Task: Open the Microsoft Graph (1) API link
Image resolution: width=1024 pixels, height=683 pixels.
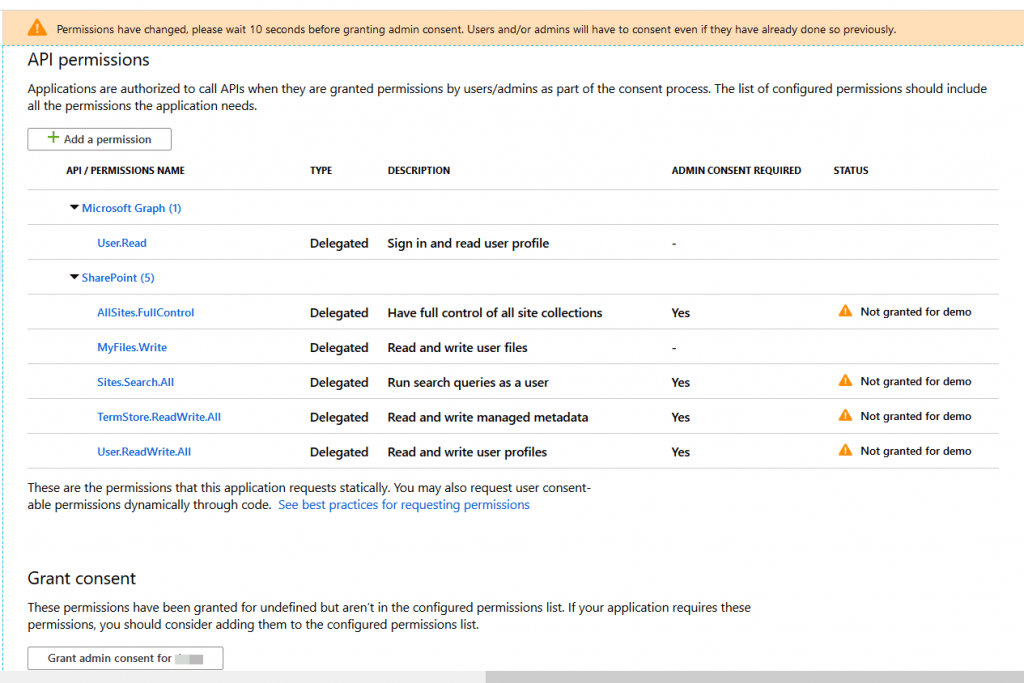Action: (x=131, y=208)
